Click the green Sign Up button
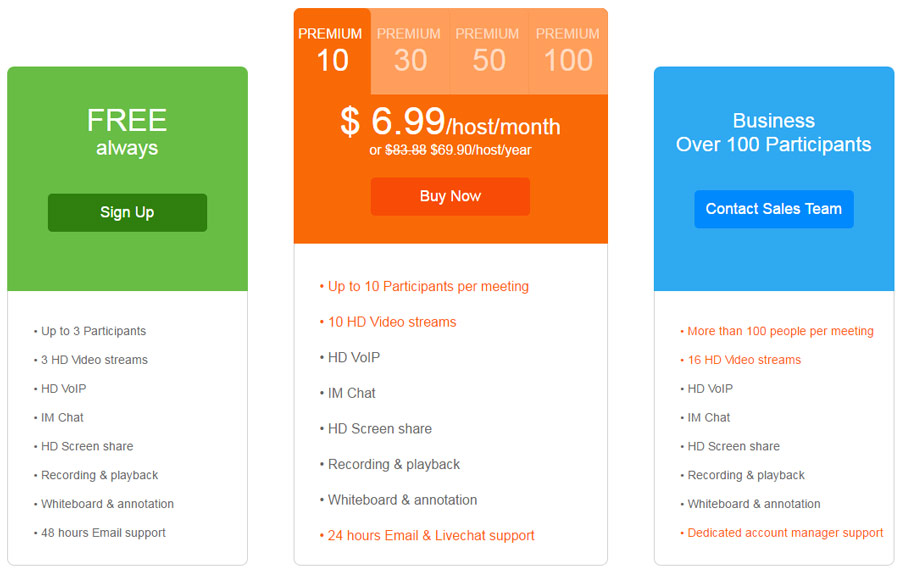 coord(127,212)
